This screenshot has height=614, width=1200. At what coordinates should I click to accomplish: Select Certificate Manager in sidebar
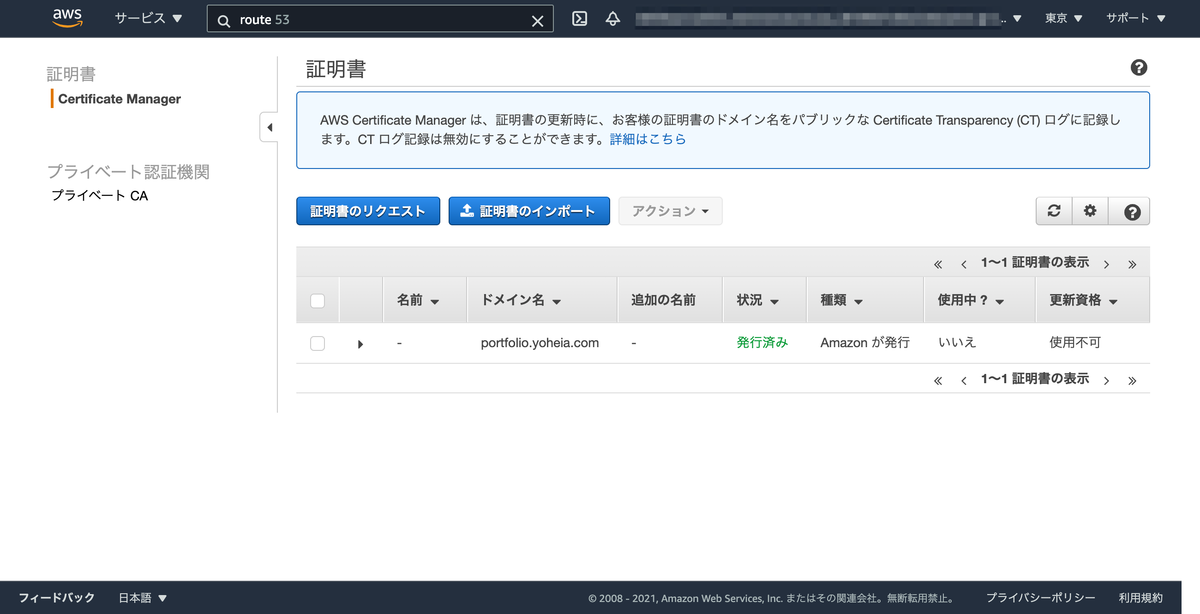click(x=119, y=99)
